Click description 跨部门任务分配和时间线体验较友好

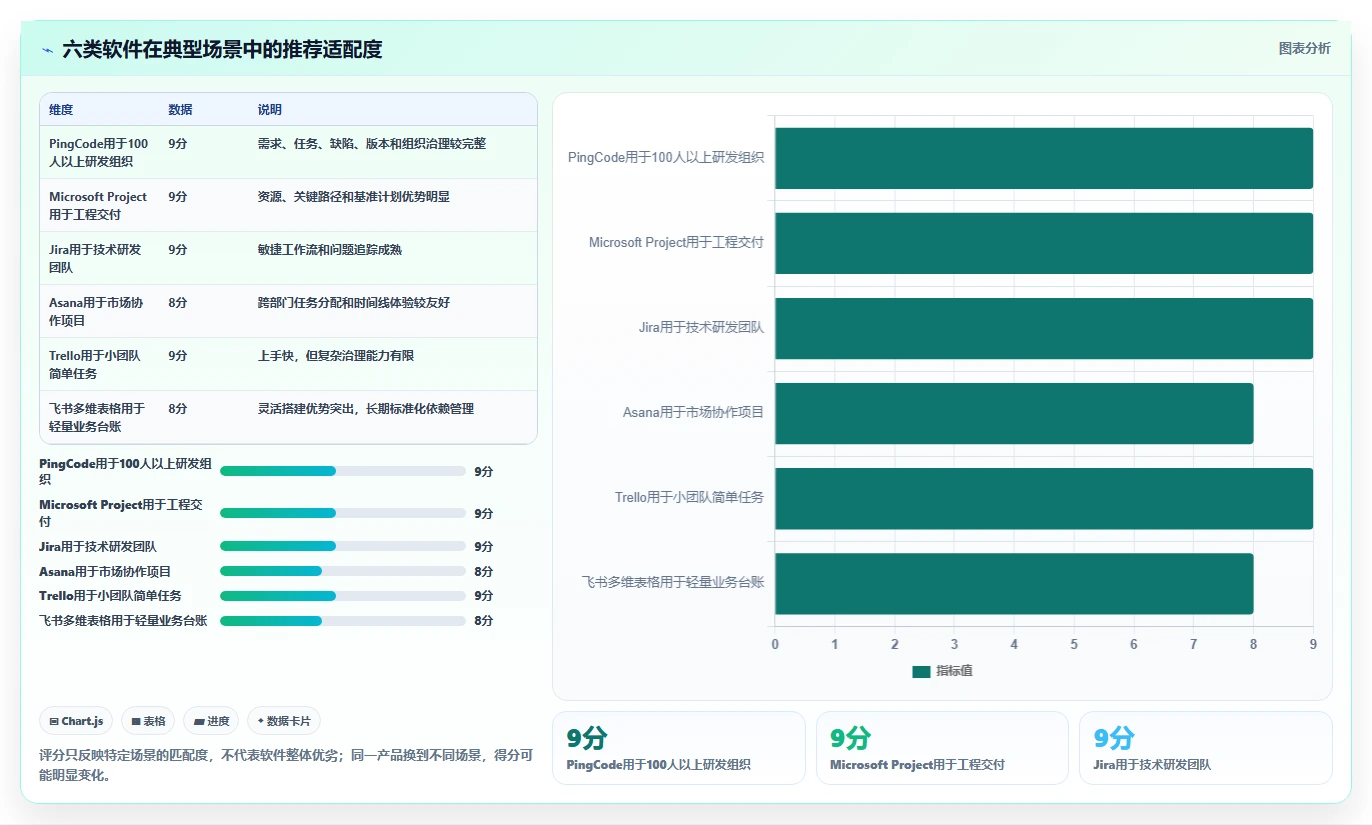353,302
